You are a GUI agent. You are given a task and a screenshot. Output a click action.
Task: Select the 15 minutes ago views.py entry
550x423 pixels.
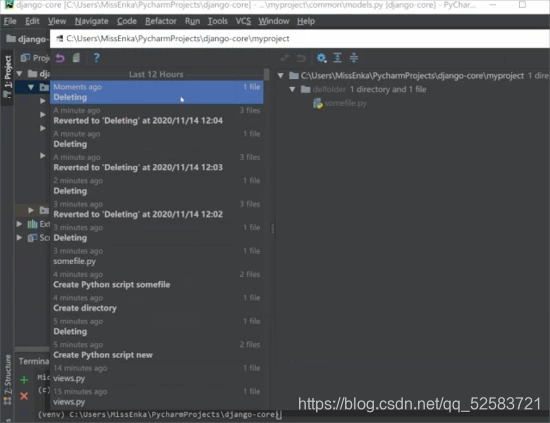(156, 397)
